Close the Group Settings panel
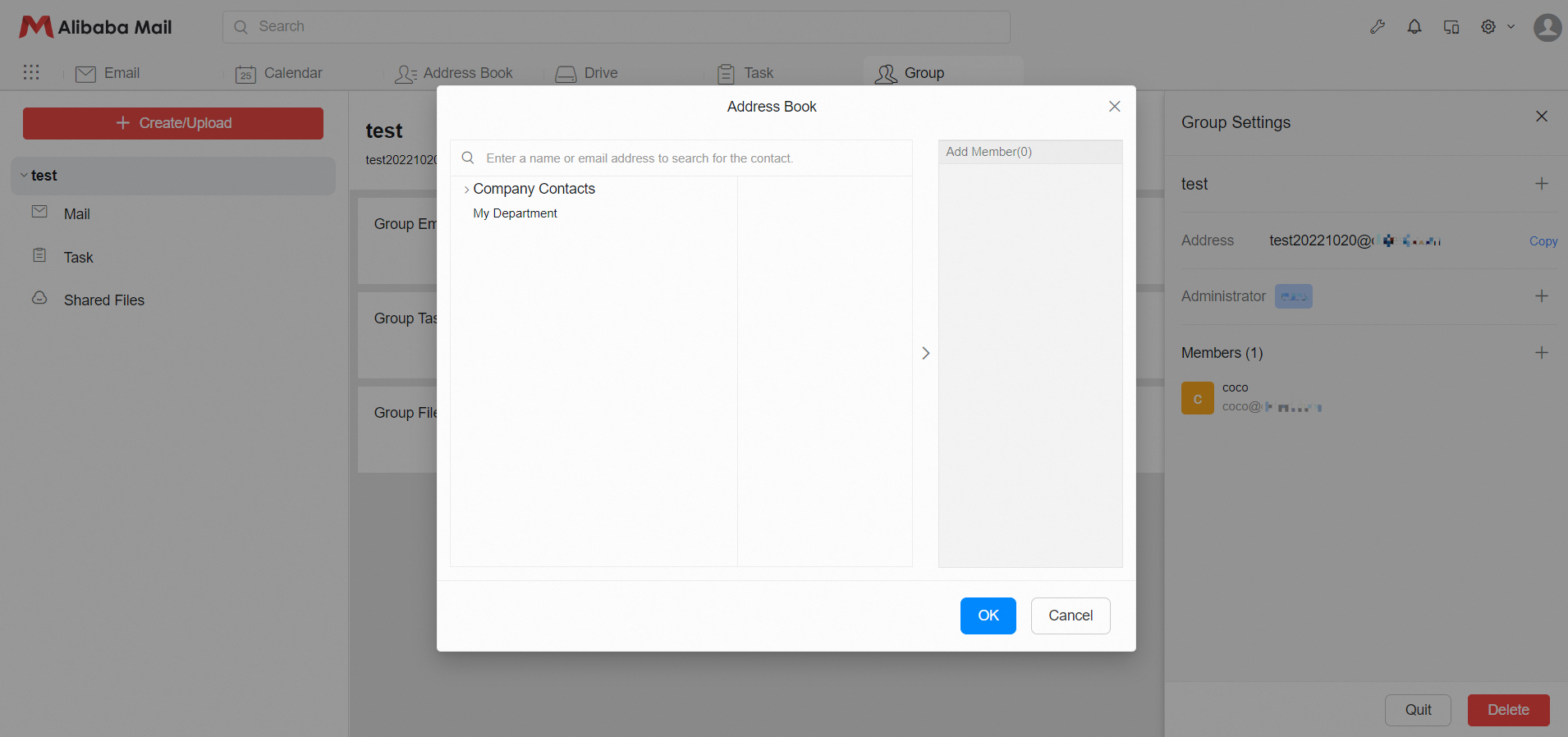Image resolution: width=1568 pixels, height=737 pixels. coord(1542,117)
